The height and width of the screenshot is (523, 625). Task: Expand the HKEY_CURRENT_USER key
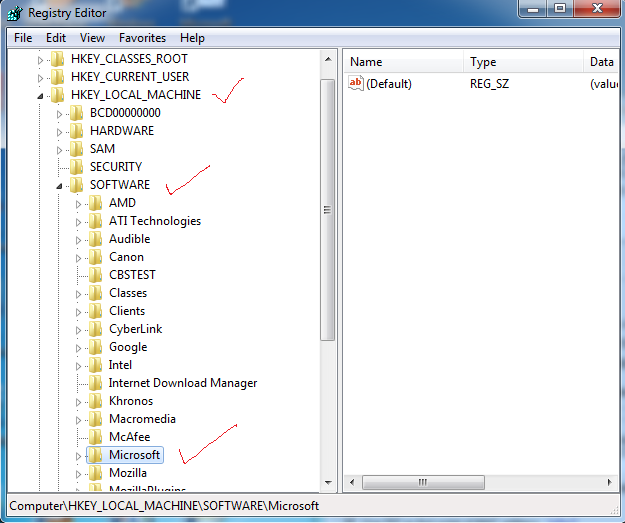coord(40,78)
